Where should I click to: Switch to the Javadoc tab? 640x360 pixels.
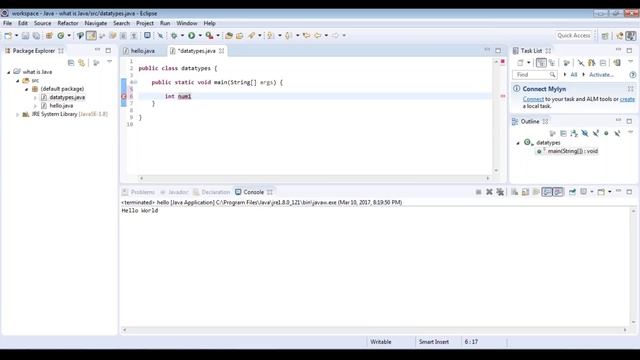(x=175, y=192)
